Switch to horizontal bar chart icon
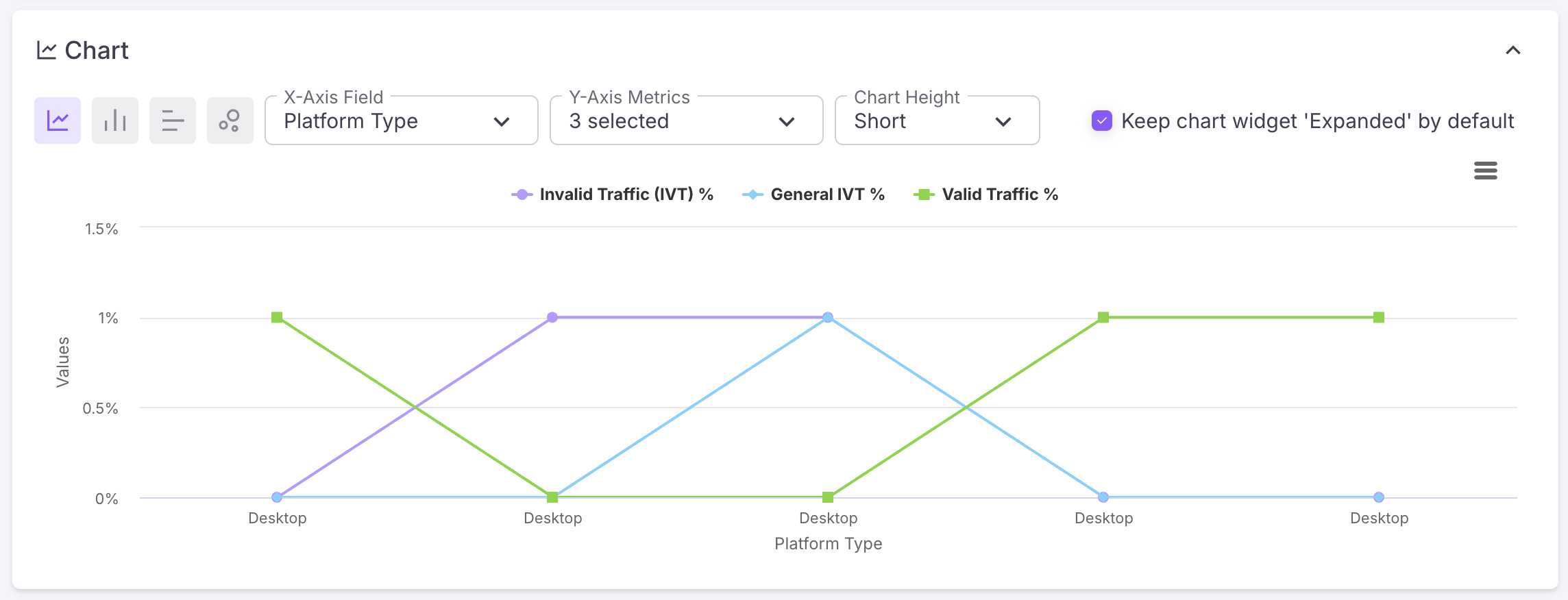The image size is (1568, 600). click(x=173, y=121)
